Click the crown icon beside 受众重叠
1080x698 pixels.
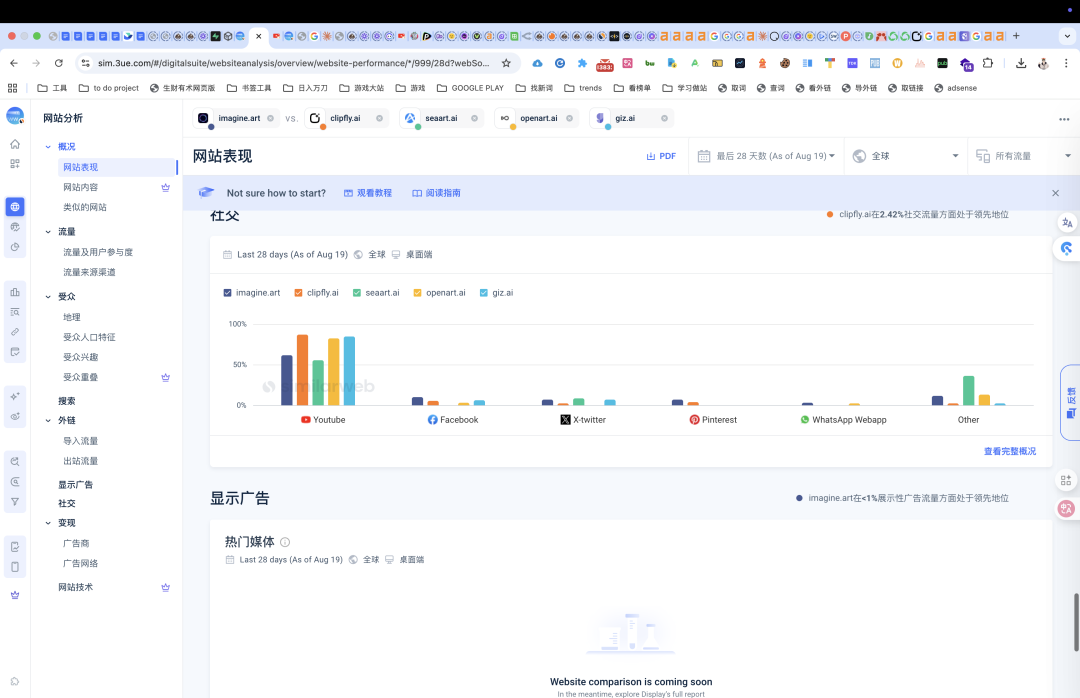(x=165, y=378)
